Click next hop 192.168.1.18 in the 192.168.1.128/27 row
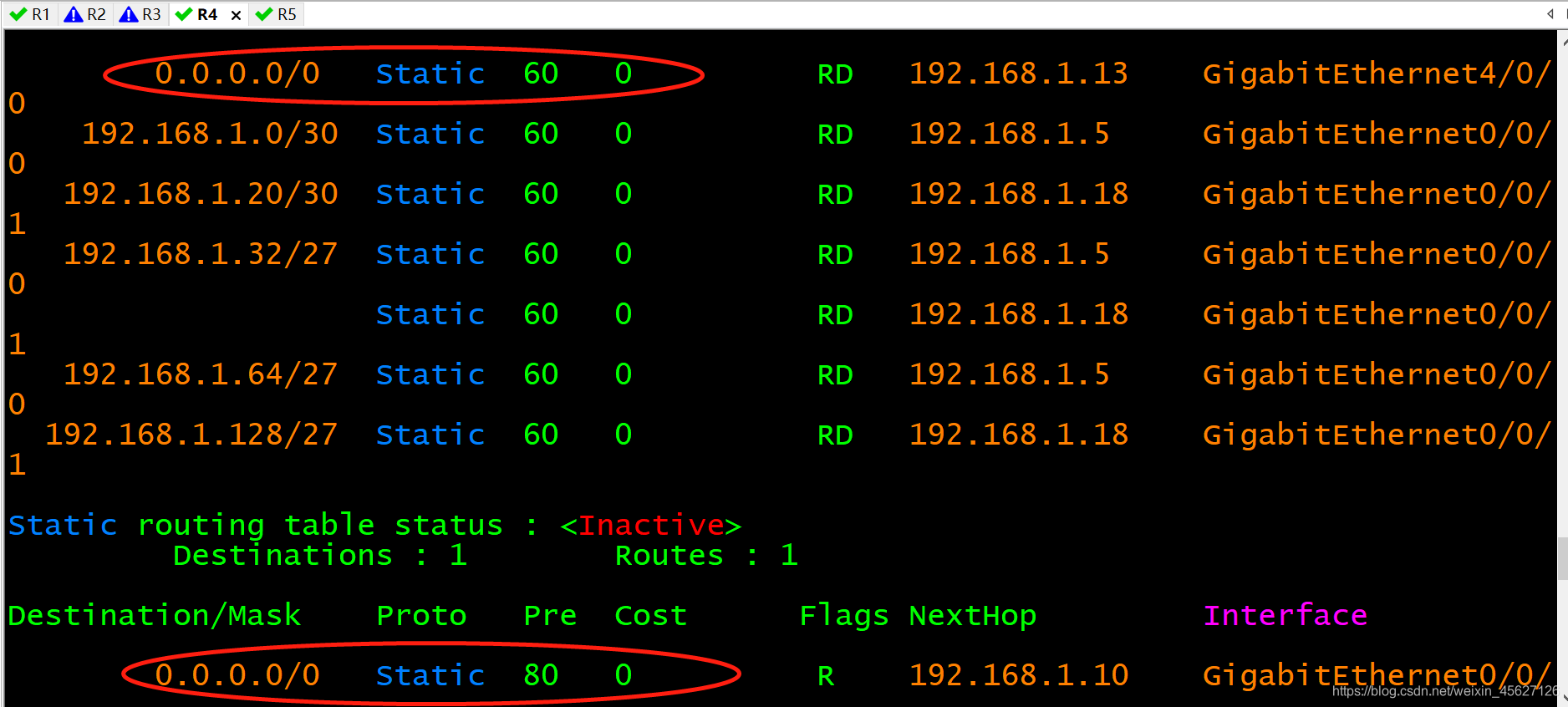Viewport: 1568px width, 707px height. coord(1019,435)
